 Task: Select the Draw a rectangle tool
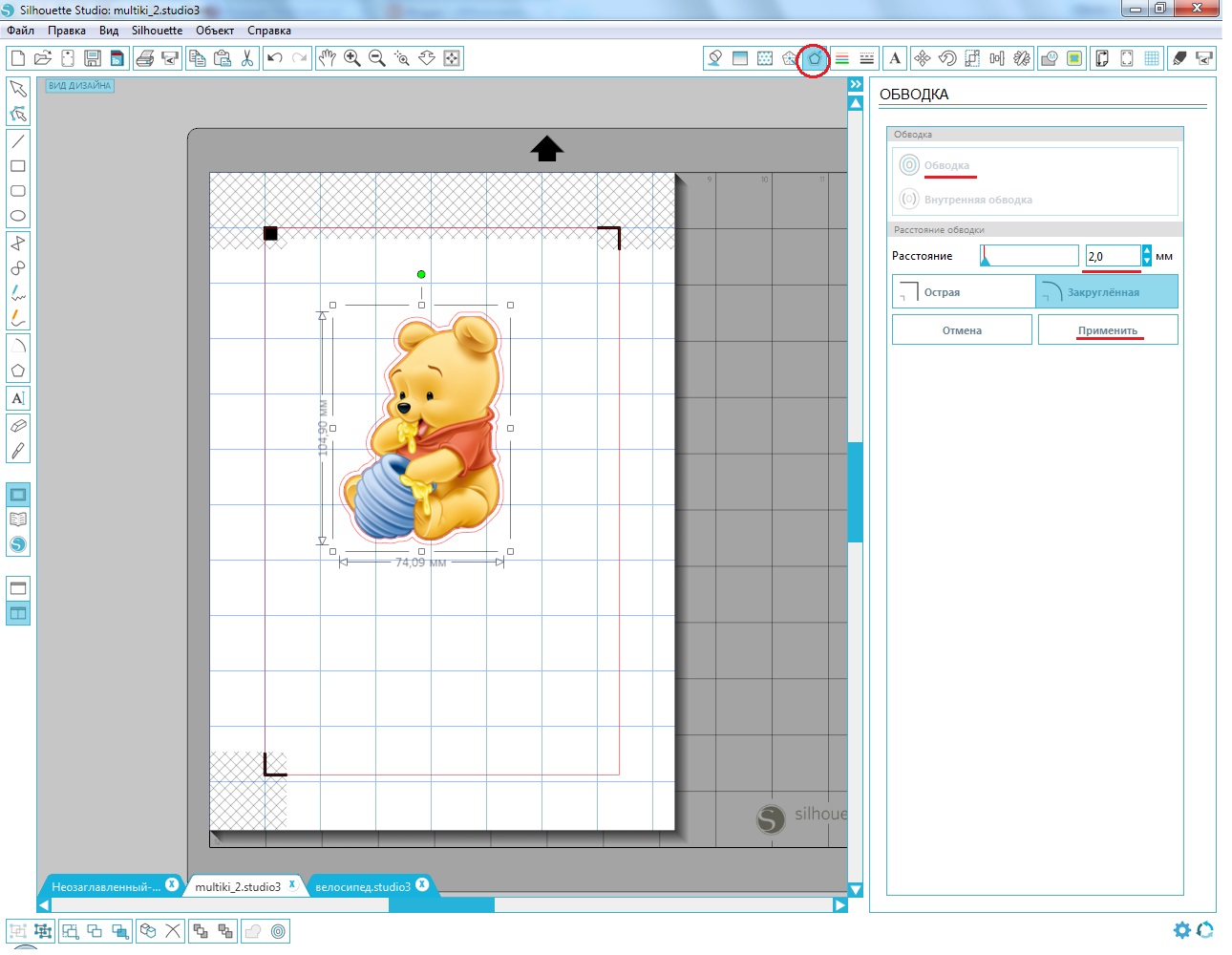(17, 166)
